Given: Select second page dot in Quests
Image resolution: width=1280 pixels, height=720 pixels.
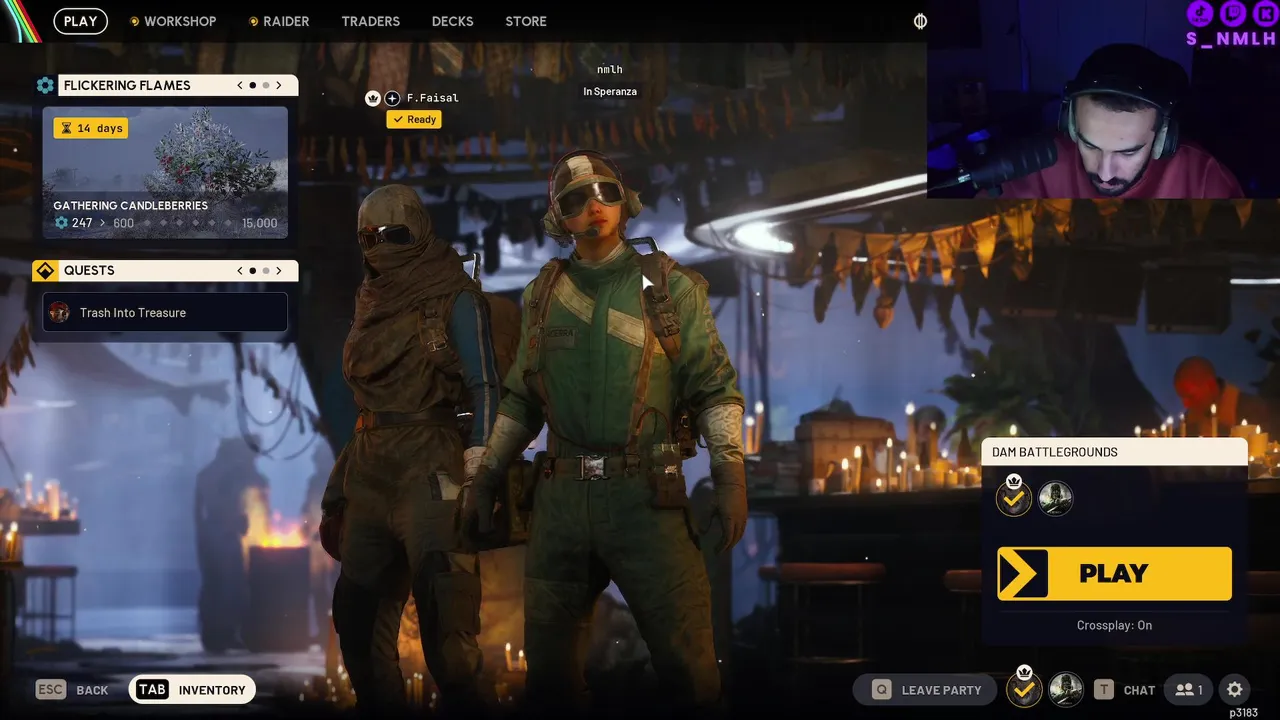Looking at the screenshot, I should click(x=265, y=271).
